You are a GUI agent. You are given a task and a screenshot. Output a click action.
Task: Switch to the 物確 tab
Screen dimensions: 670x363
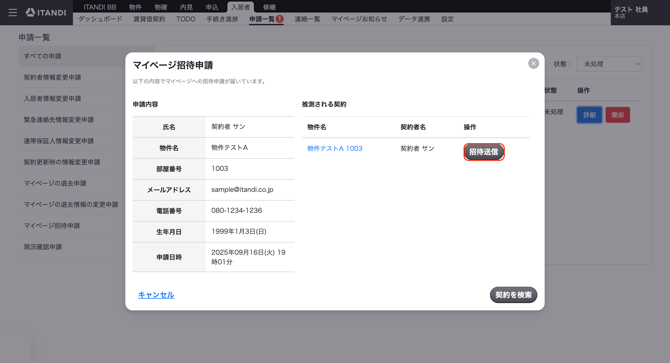(161, 7)
